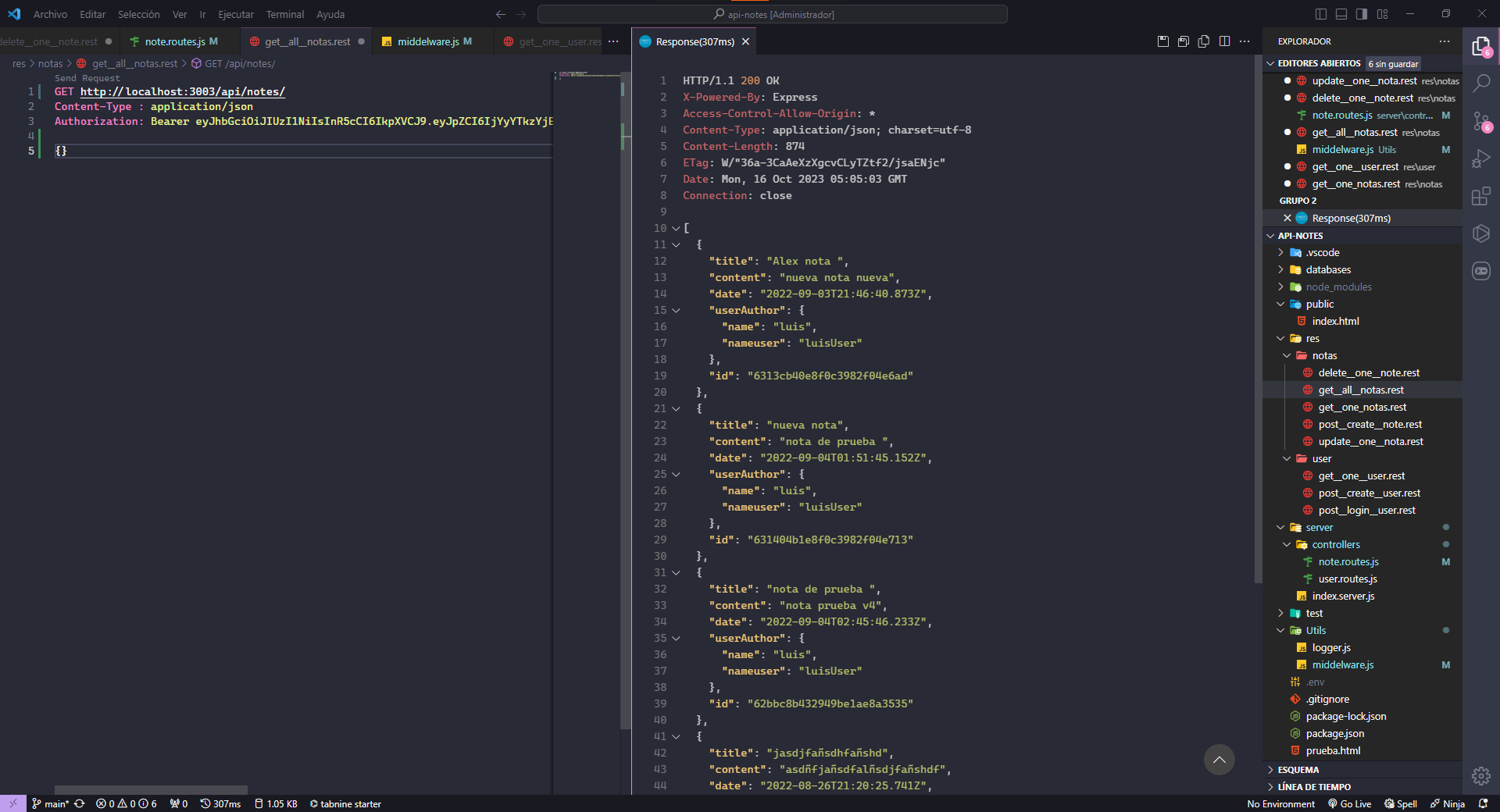Open the Customize Layout control
This screenshot has width=1500, height=812.
pos(1383,13)
